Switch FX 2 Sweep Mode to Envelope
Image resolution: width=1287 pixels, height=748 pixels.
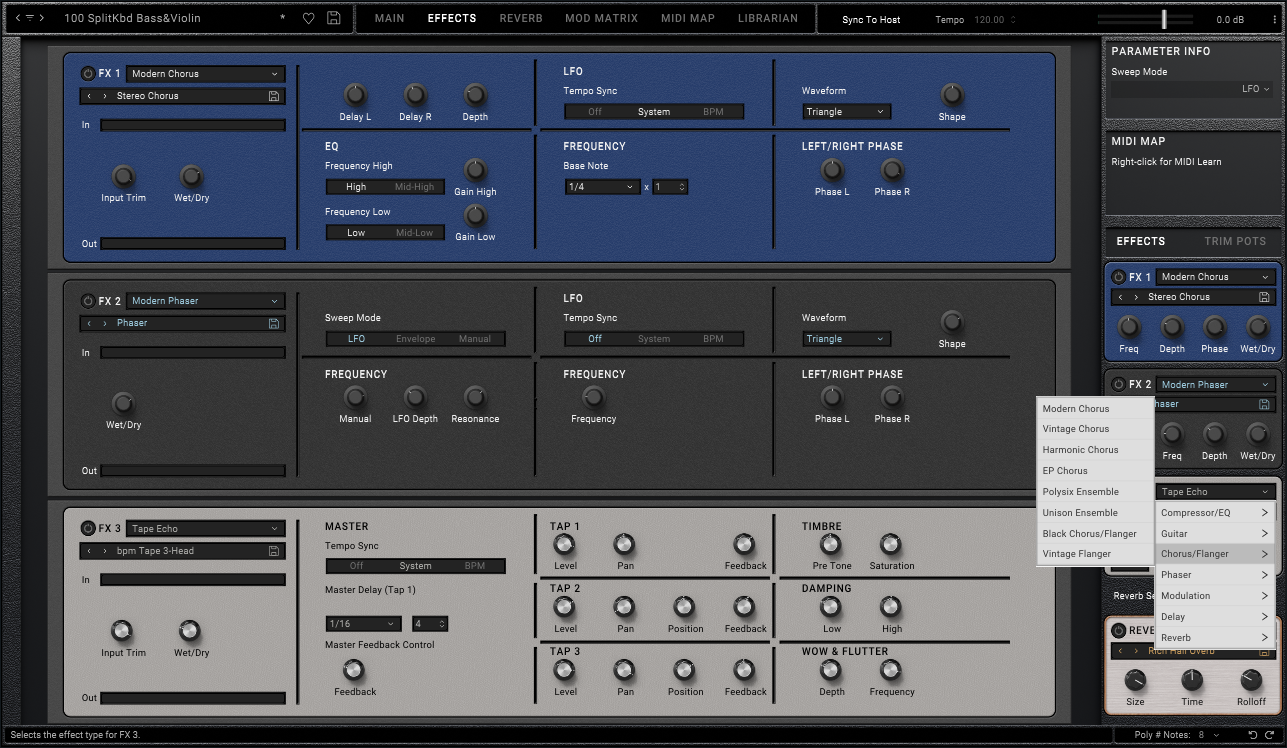(415, 339)
